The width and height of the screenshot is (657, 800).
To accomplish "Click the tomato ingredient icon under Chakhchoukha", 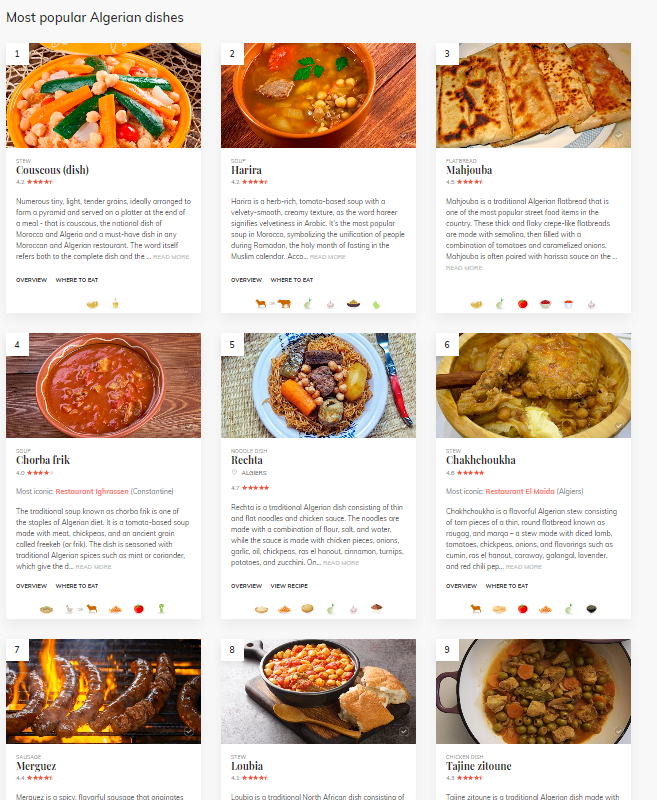I will 522,609.
